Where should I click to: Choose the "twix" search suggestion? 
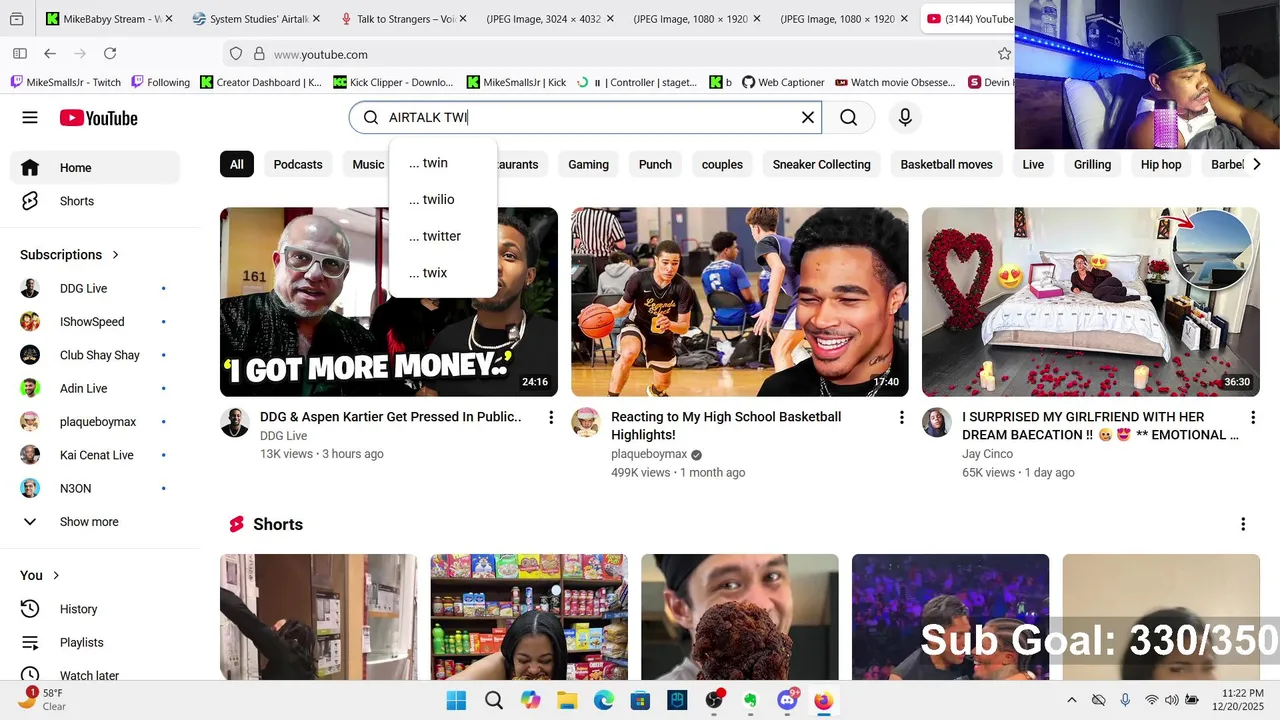tap(443, 273)
